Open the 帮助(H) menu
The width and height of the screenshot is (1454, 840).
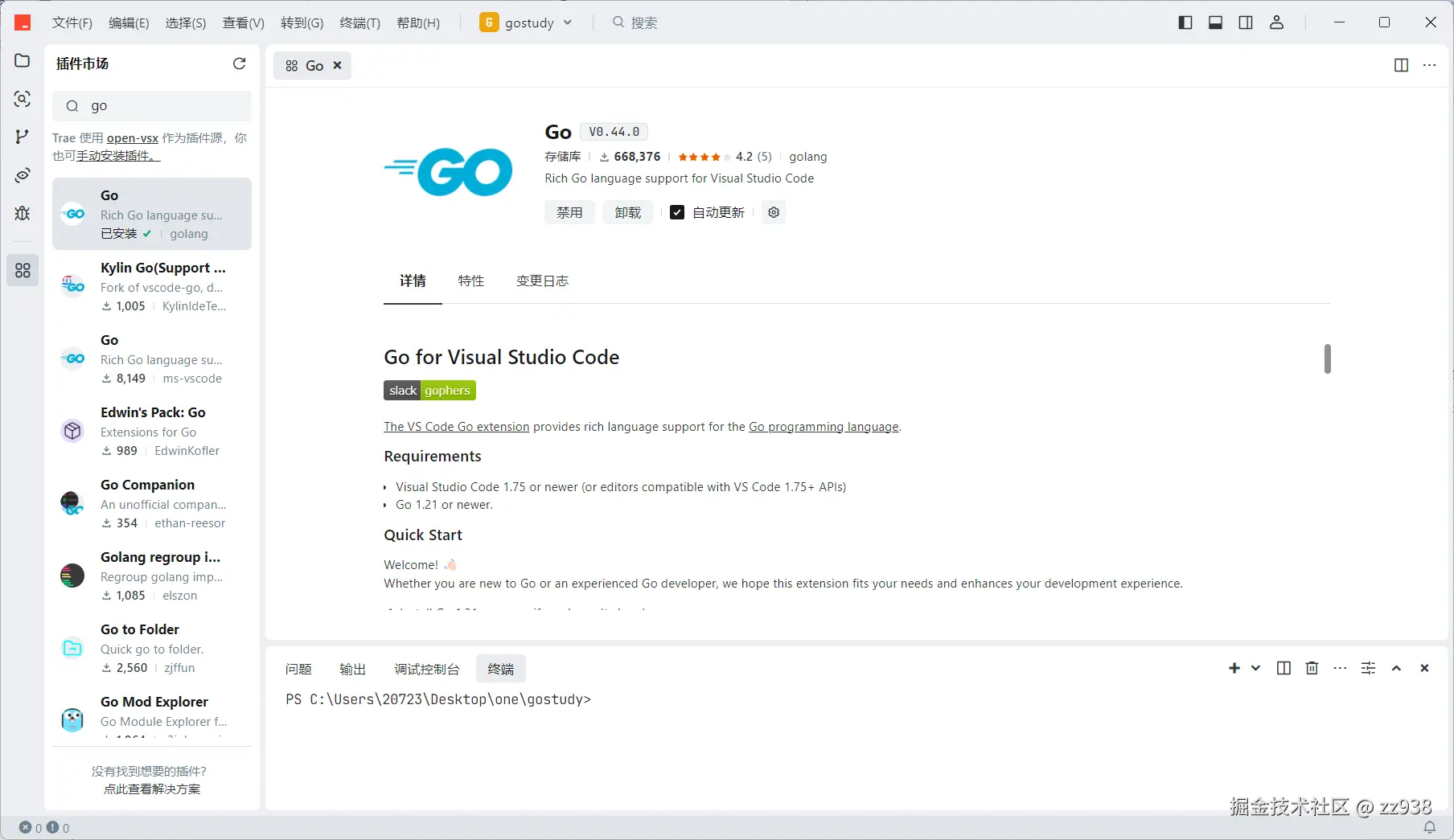tap(418, 23)
